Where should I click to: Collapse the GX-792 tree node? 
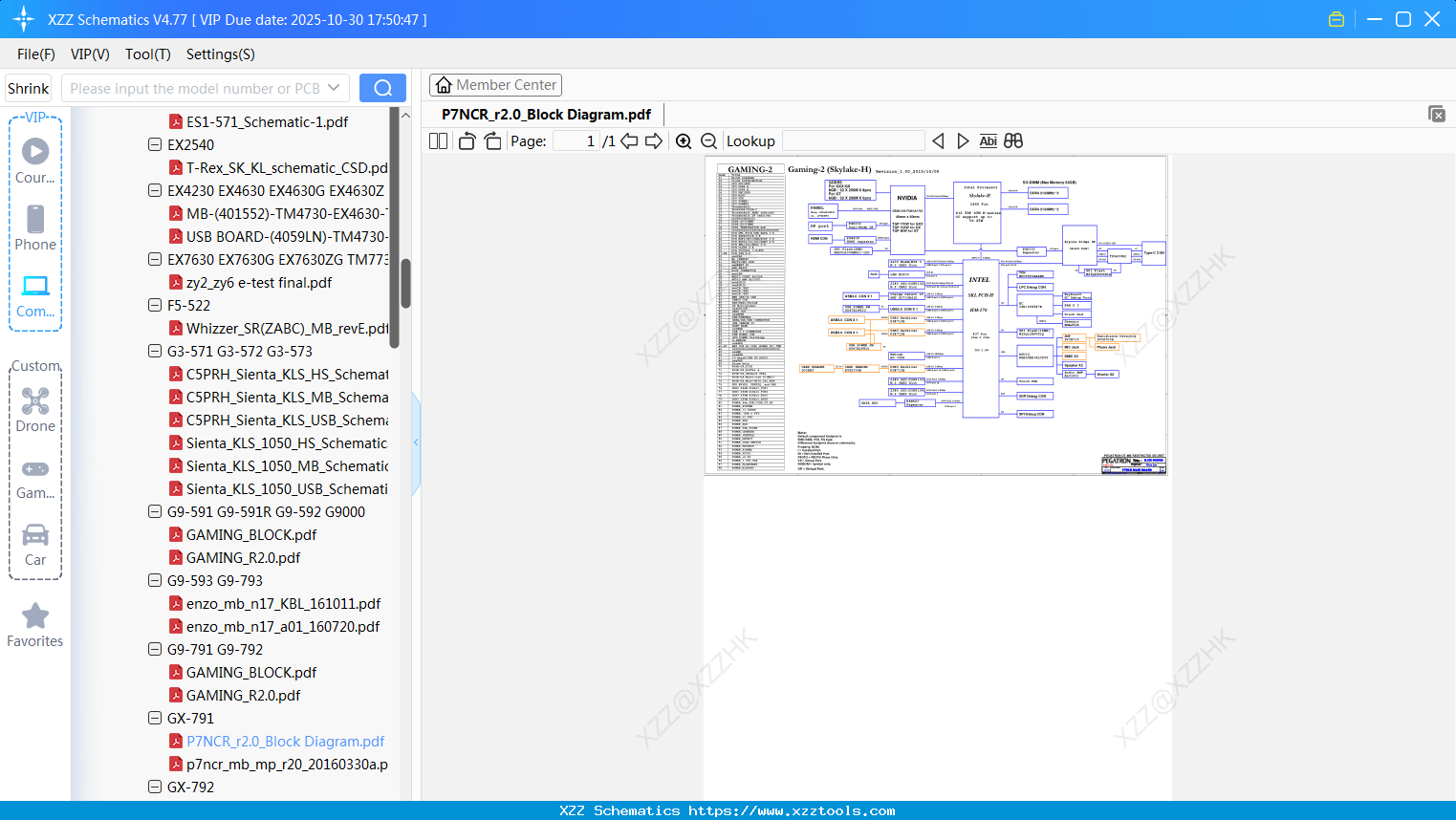pyautogui.click(x=155, y=787)
